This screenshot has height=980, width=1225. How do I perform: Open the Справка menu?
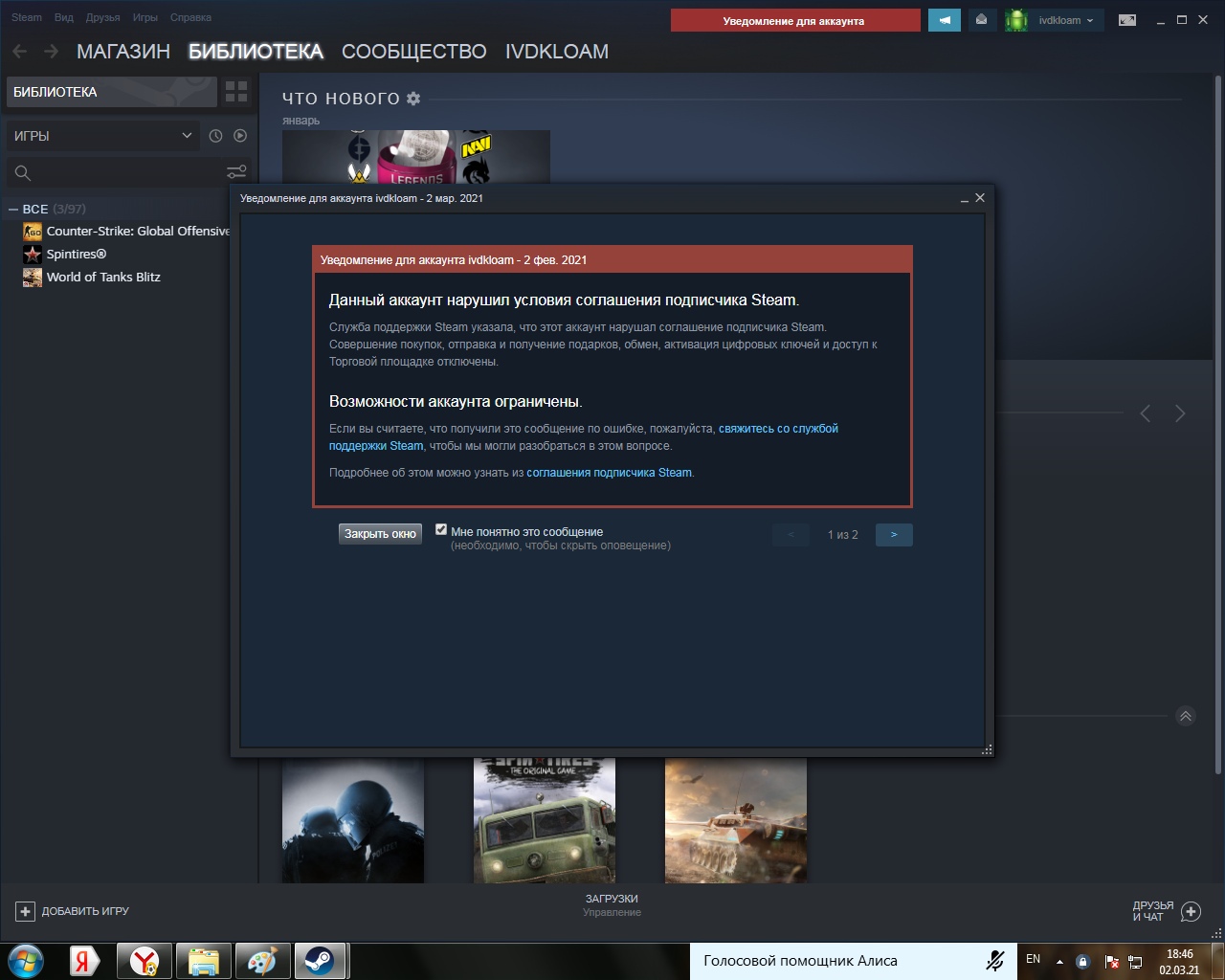point(190,17)
